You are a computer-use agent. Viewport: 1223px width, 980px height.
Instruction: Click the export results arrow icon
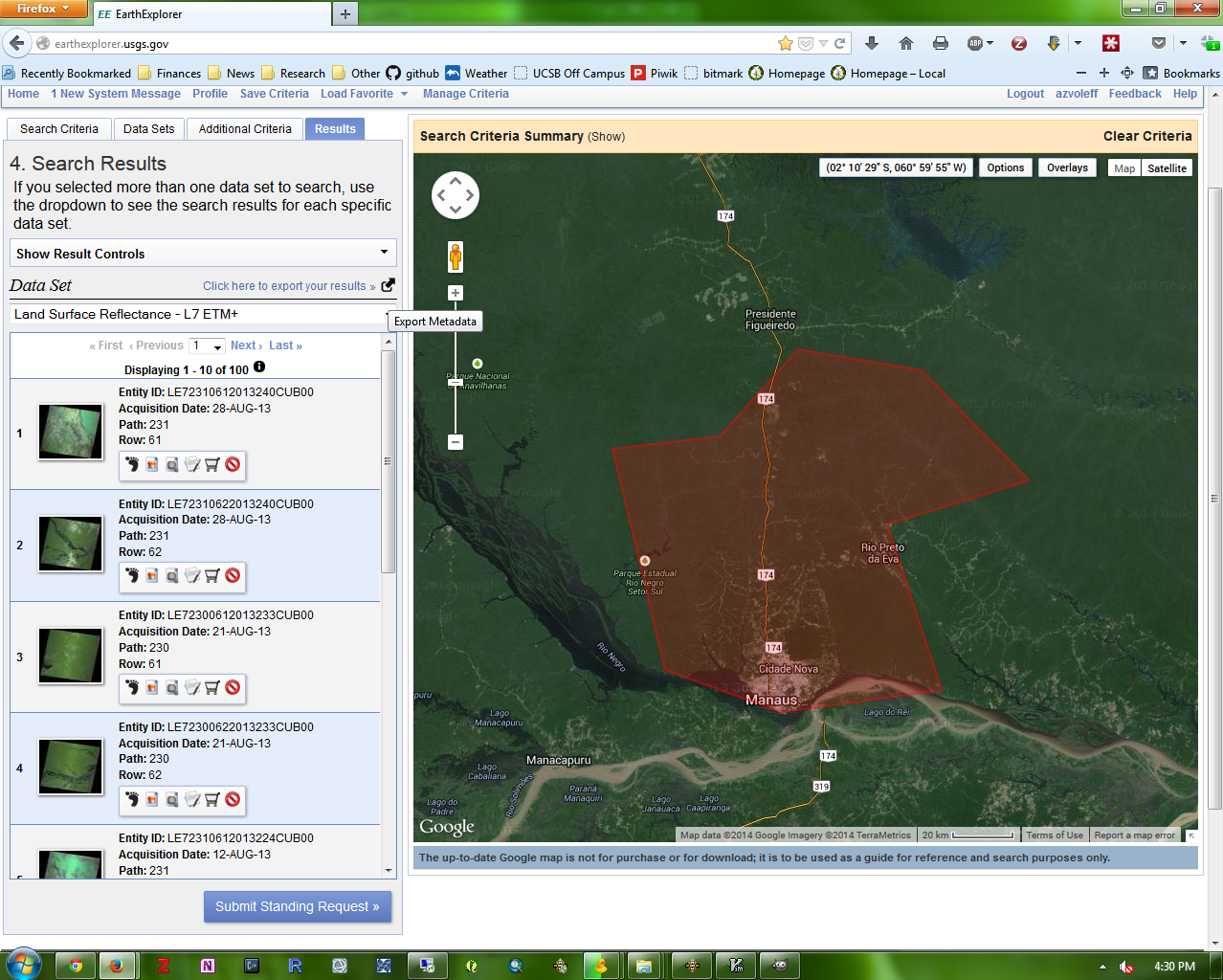[388, 285]
